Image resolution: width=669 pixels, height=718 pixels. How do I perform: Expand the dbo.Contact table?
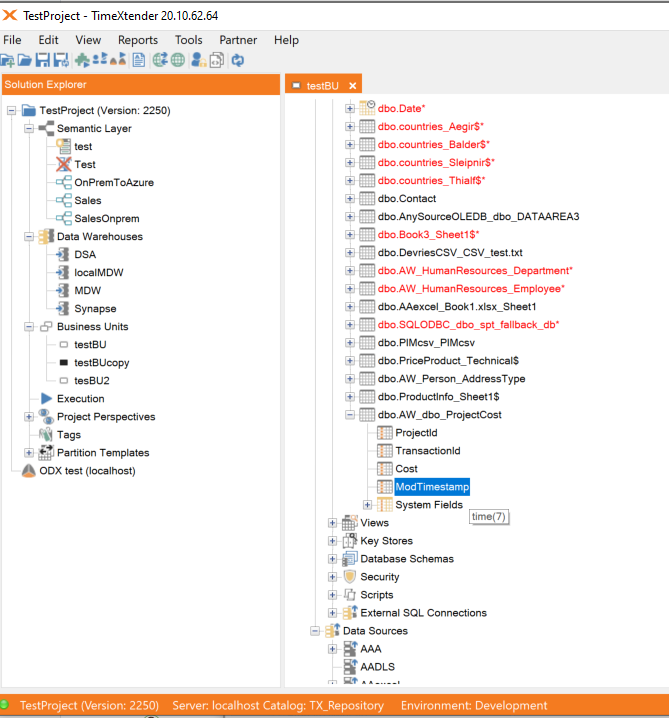(x=350, y=198)
